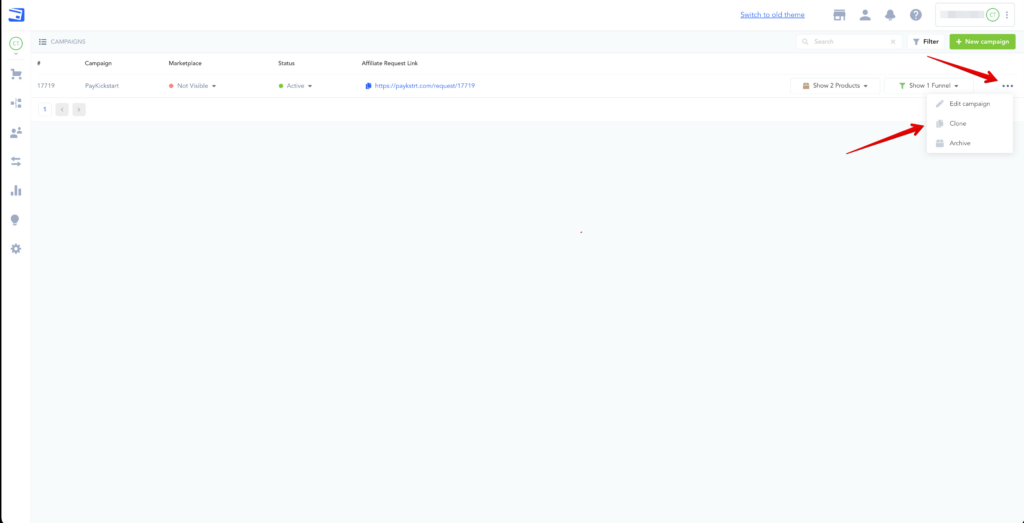
Task: Open the Active status dropdown
Action: [295, 86]
